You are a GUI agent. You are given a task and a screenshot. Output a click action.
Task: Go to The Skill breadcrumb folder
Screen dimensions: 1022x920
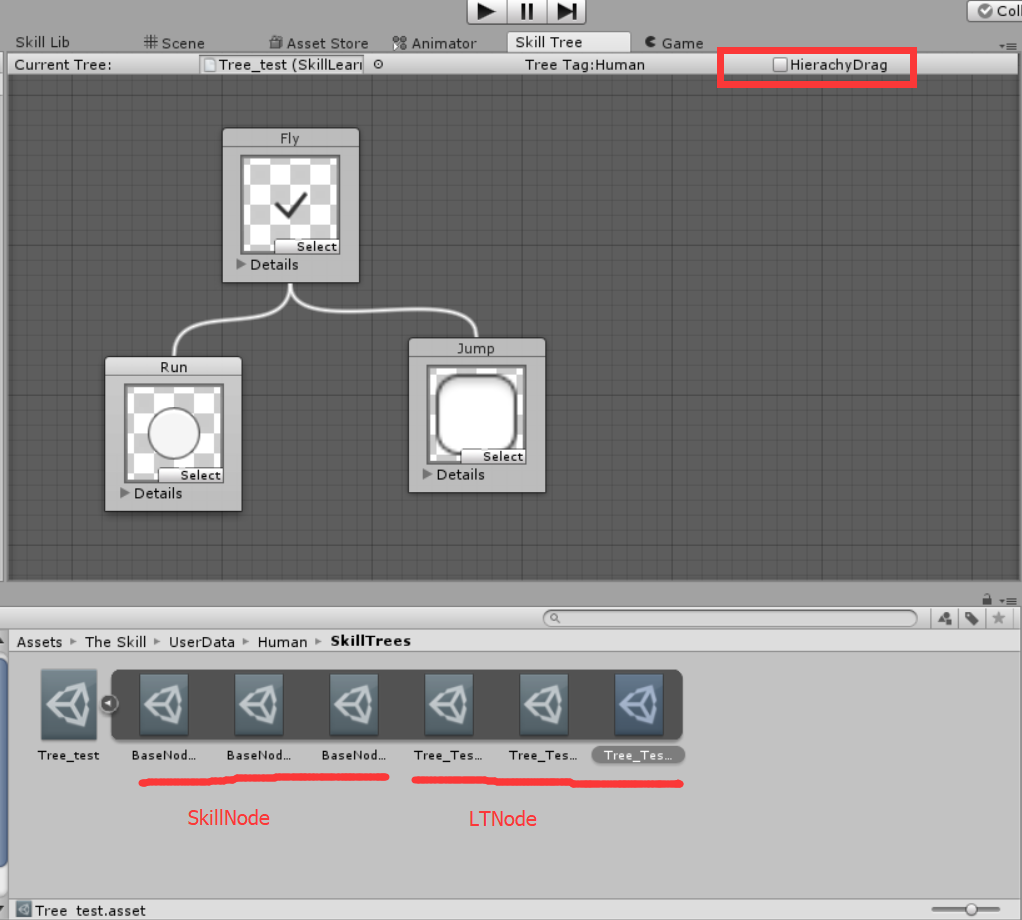(x=115, y=642)
